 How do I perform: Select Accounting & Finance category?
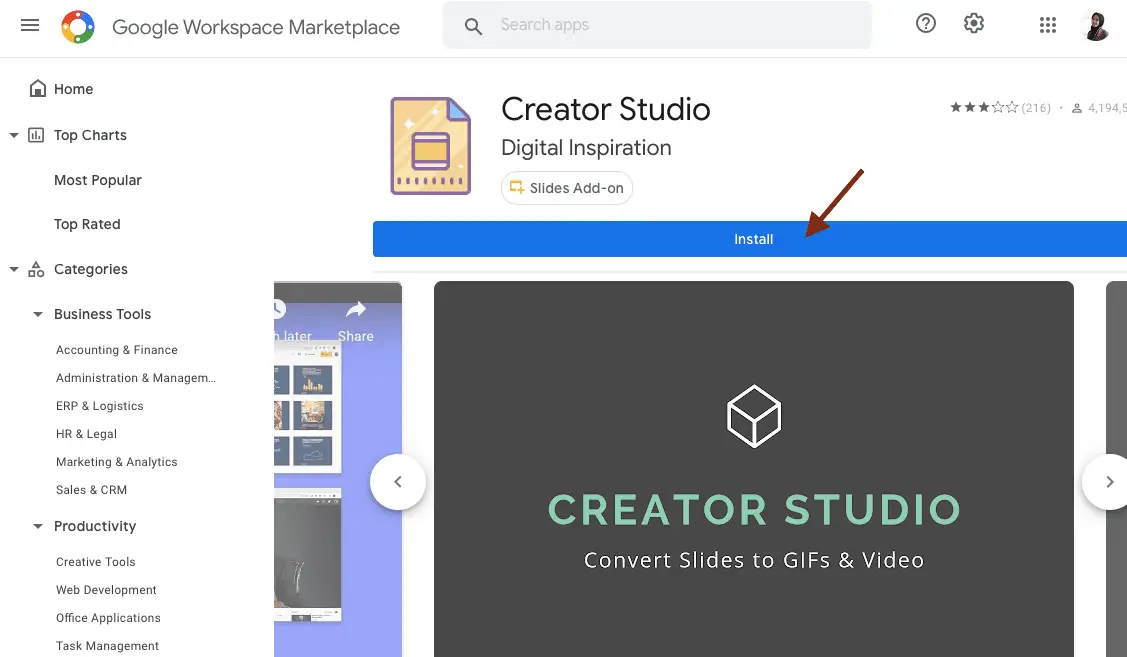pos(116,350)
